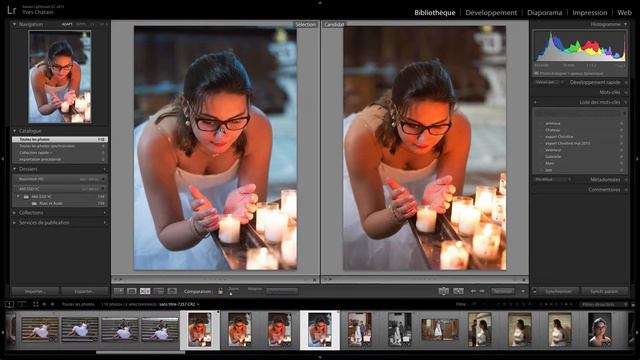Select Survey view icon in toolbar

tap(159, 291)
